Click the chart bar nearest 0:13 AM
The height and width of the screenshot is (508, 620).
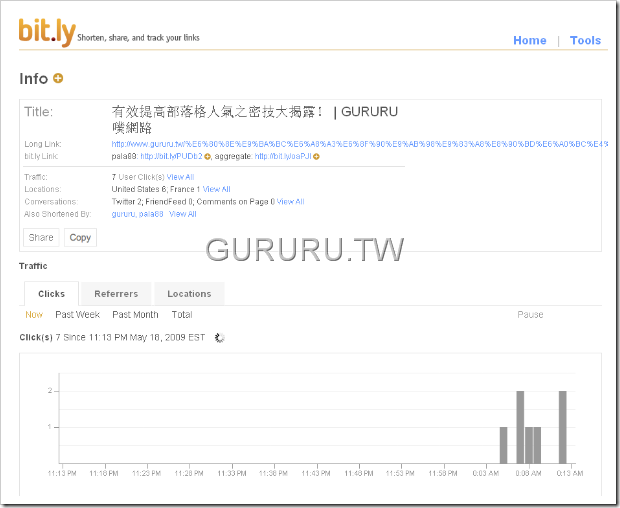click(x=563, y=427)
